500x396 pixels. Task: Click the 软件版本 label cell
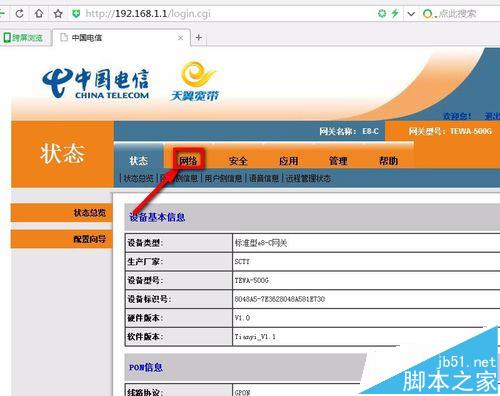point(178,337)
